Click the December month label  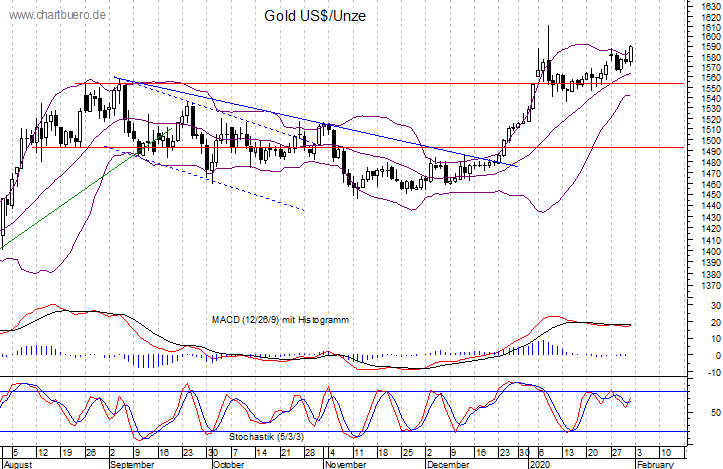click(x=446, y=464)
